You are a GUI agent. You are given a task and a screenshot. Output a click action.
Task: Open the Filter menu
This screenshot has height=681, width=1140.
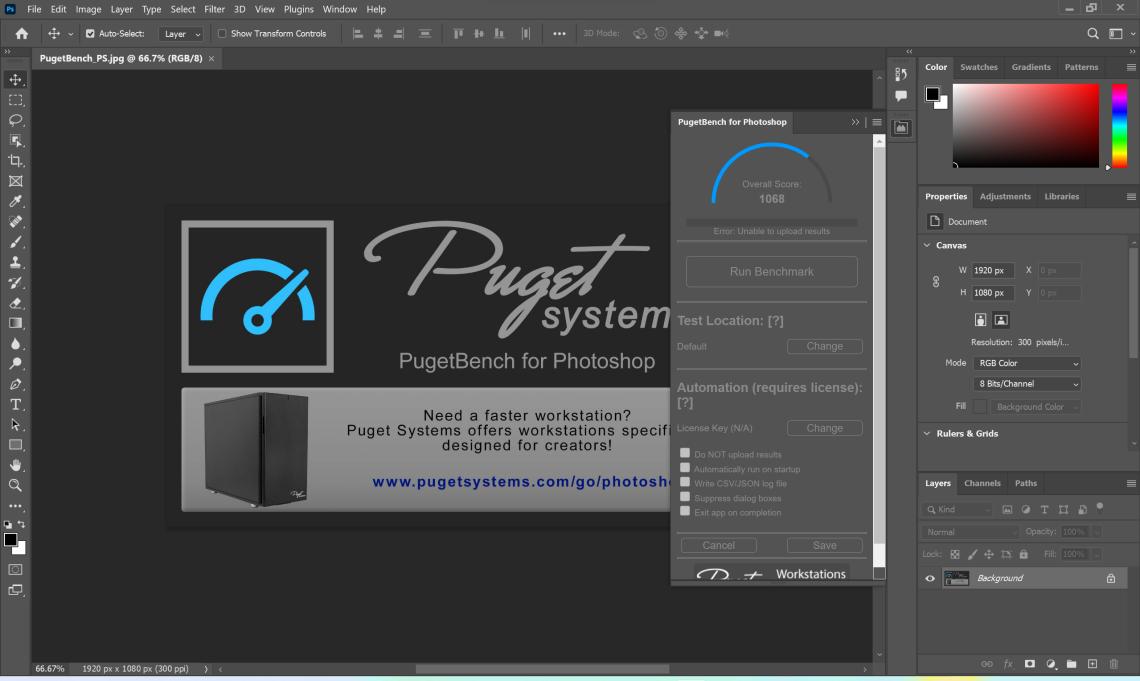pyautogui.click(x=214, y=9)
